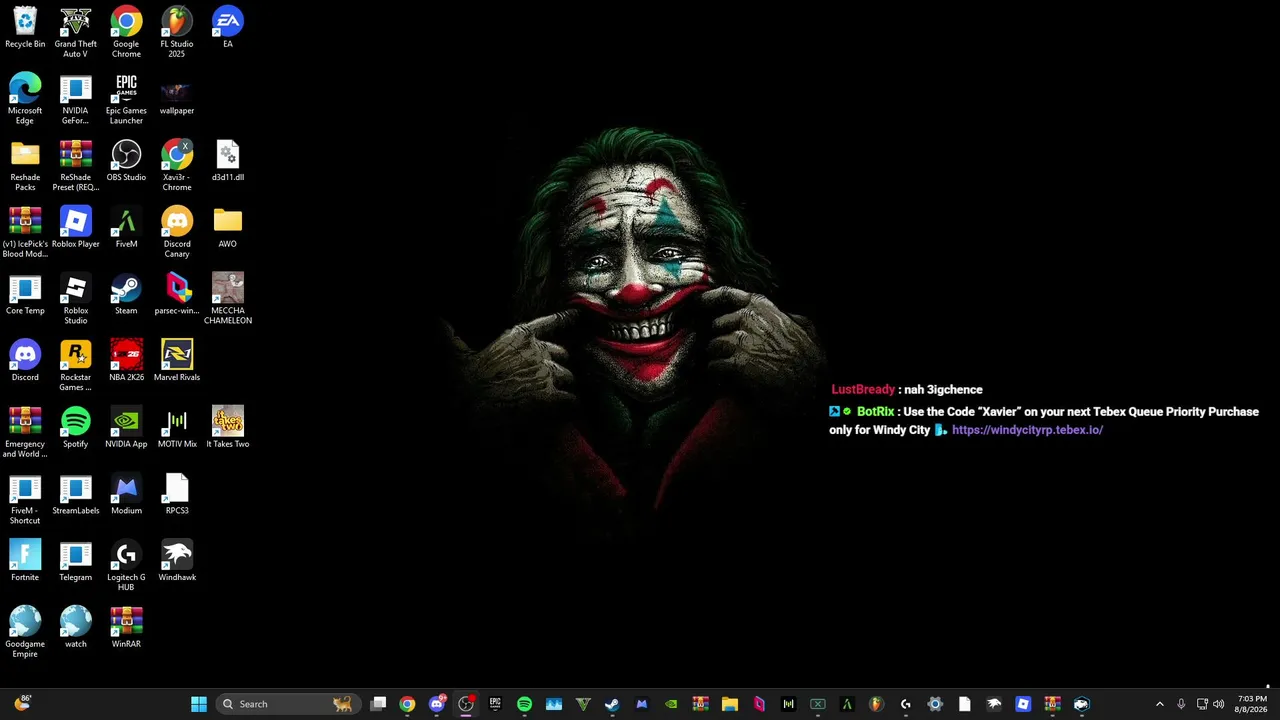
Task: Switch to OBS Studio on the taskbar
Action: pos(466,704)
